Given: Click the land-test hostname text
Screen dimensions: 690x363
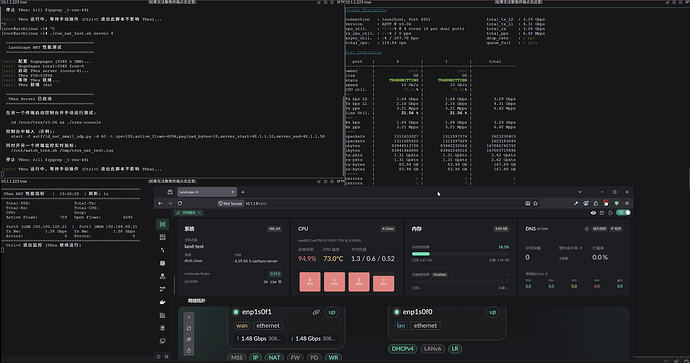Looking at the screenshot, I should (194, 246).
